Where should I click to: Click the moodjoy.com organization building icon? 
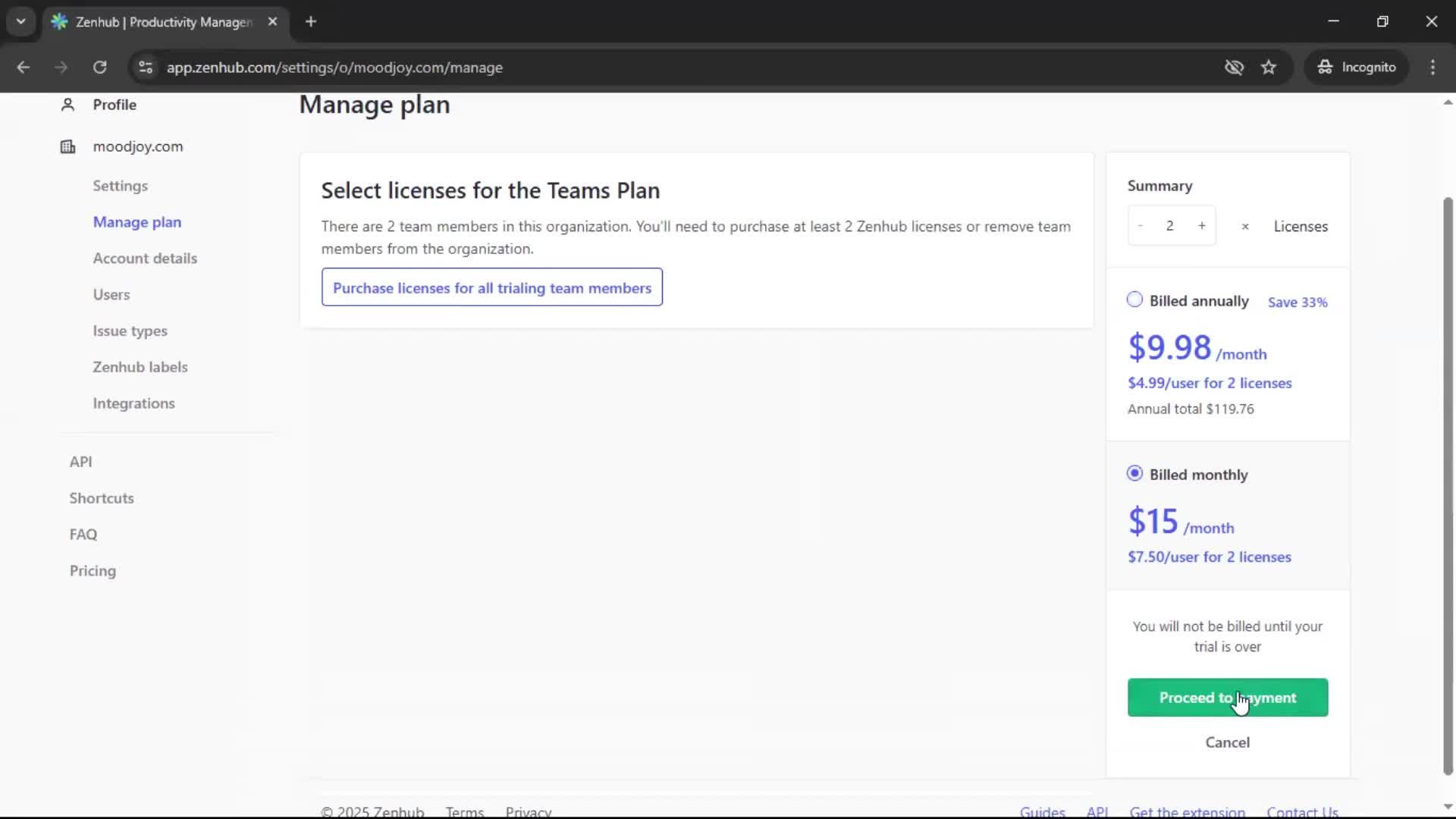67,146
